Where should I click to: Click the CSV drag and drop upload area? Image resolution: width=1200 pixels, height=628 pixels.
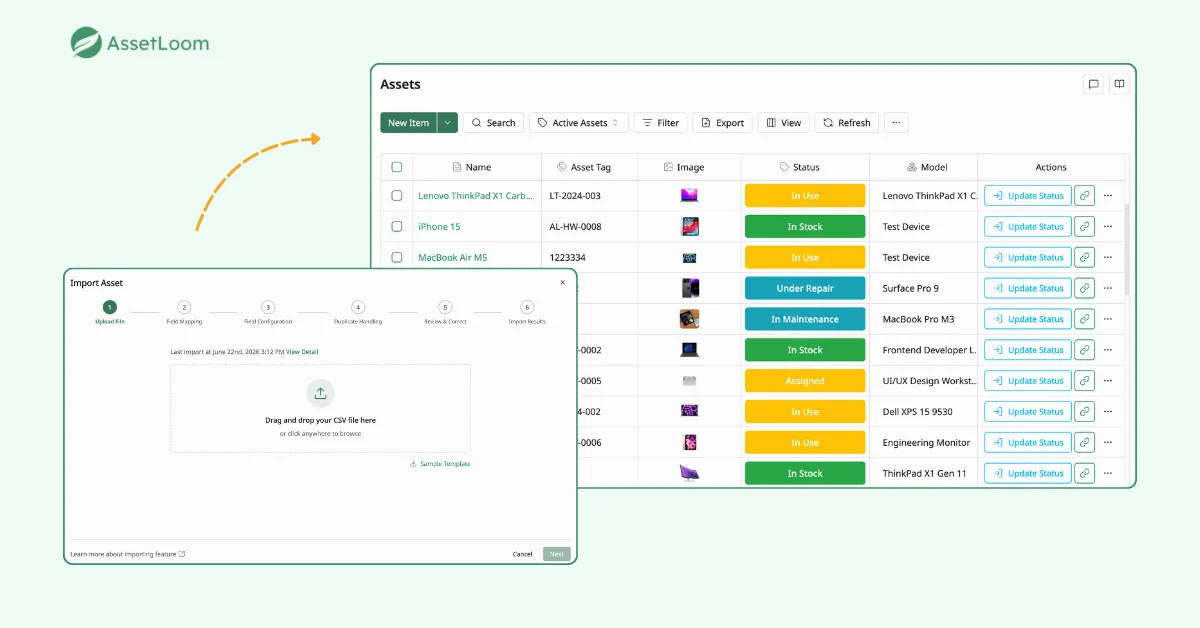(320, 408)
